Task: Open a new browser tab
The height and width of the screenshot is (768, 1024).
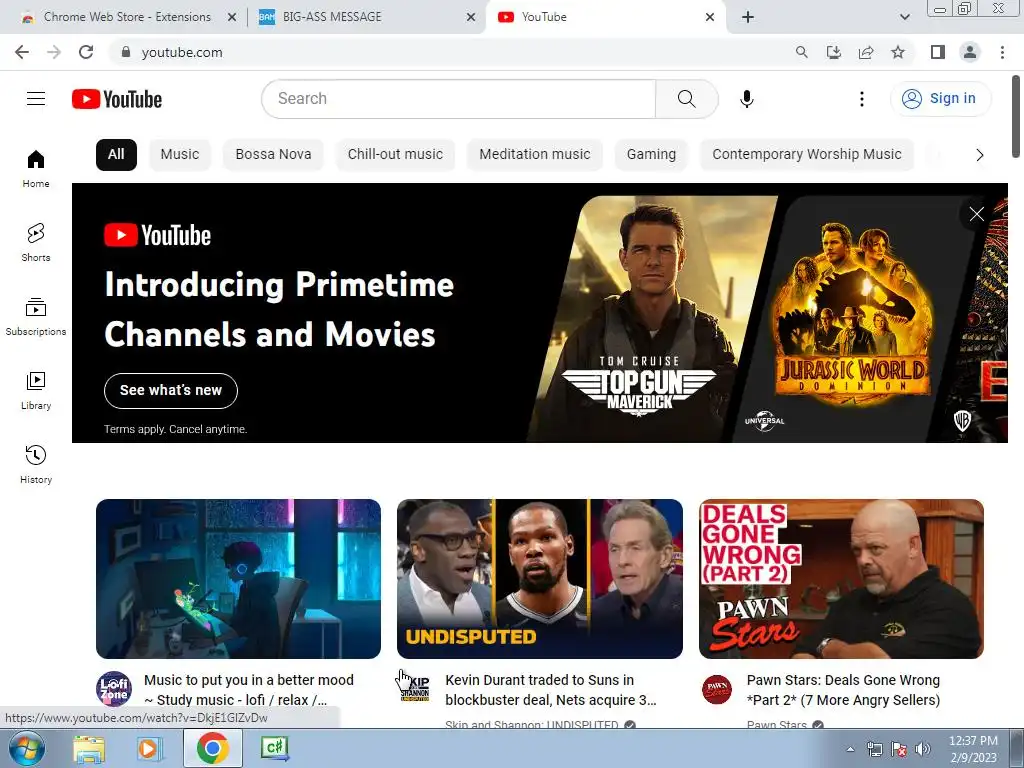Action: click(x=748, y=17)
